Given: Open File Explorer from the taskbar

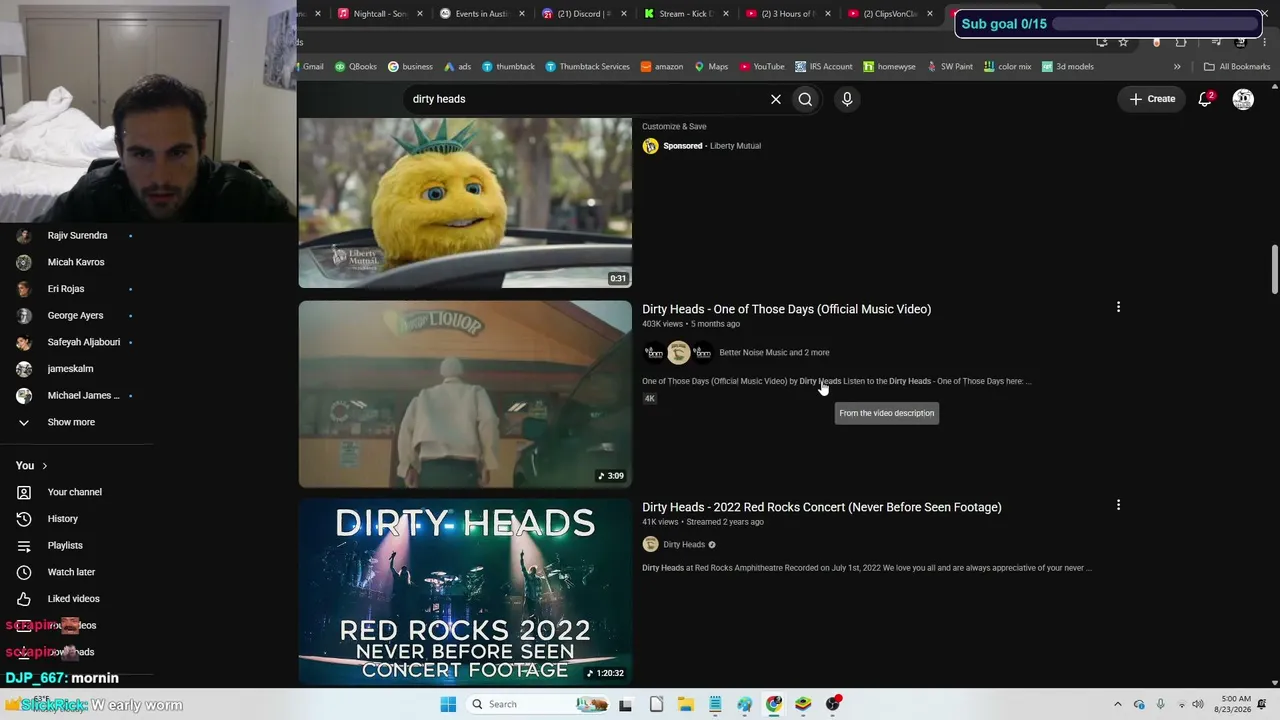Looking at the screenshot, I should coord(686,704).
